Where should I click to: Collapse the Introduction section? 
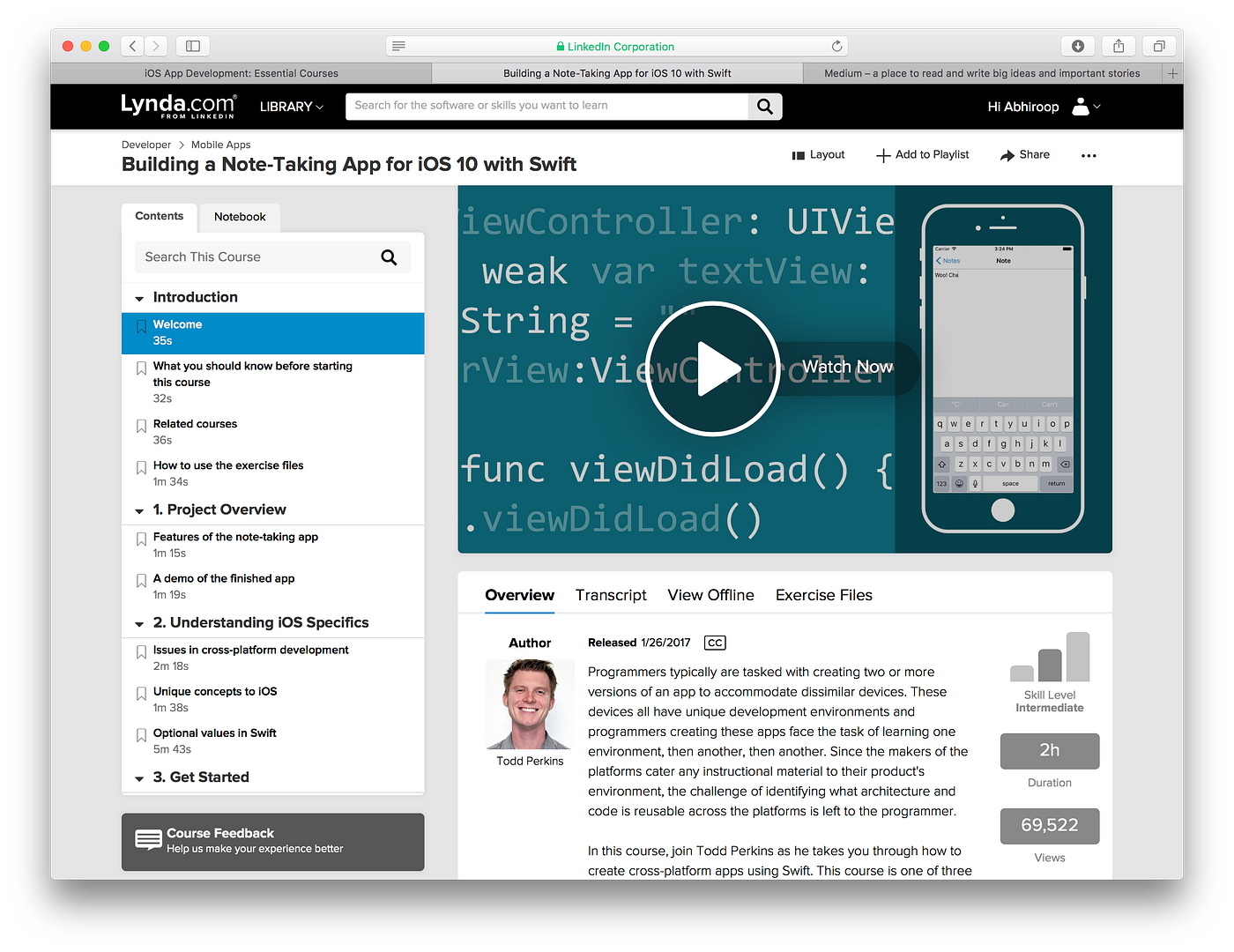click(138, 298)
